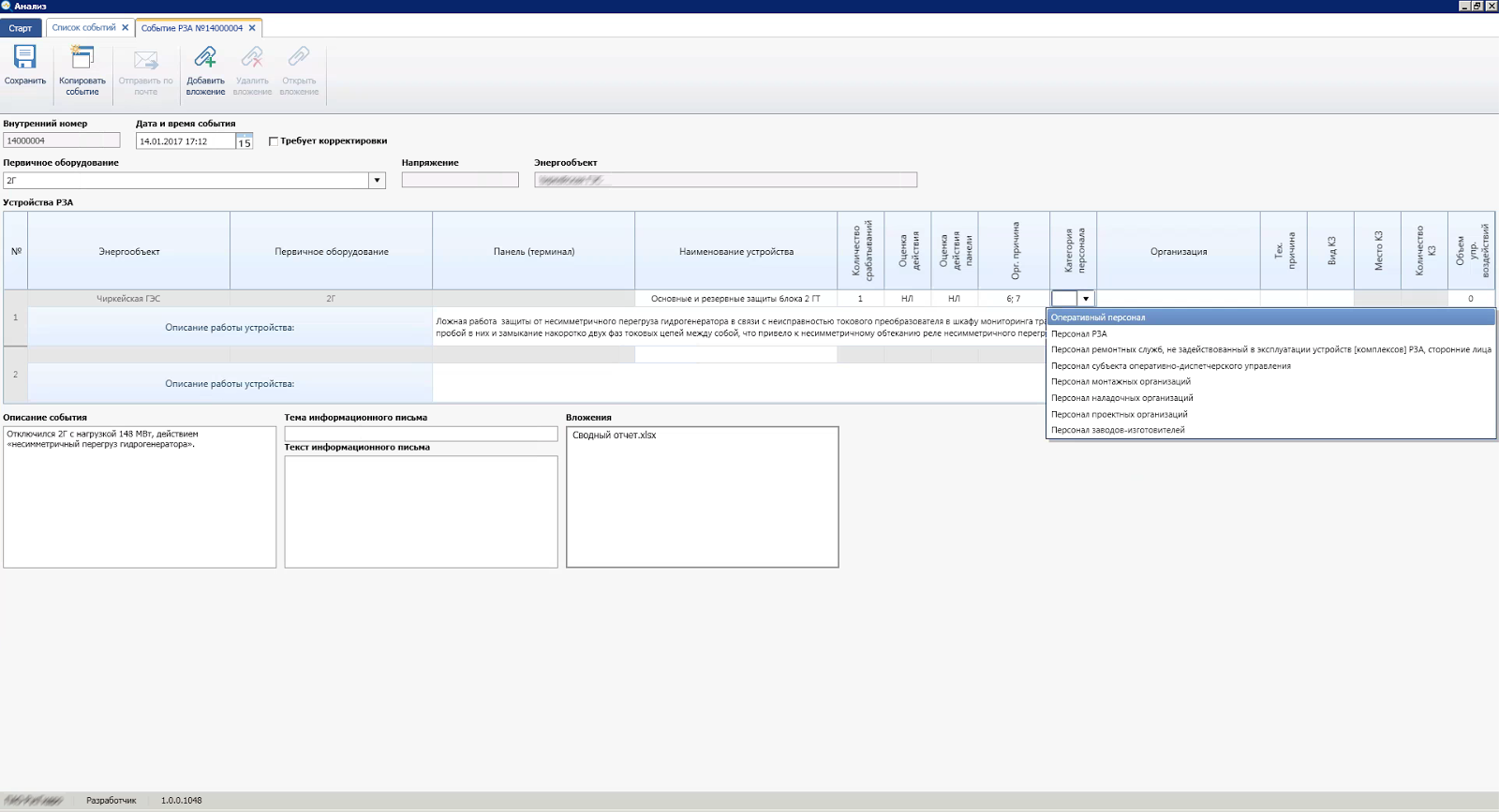Click the Орг. причина column header
The width and height of the screenshot is (1499, 812).
[x=1014, y=251]
